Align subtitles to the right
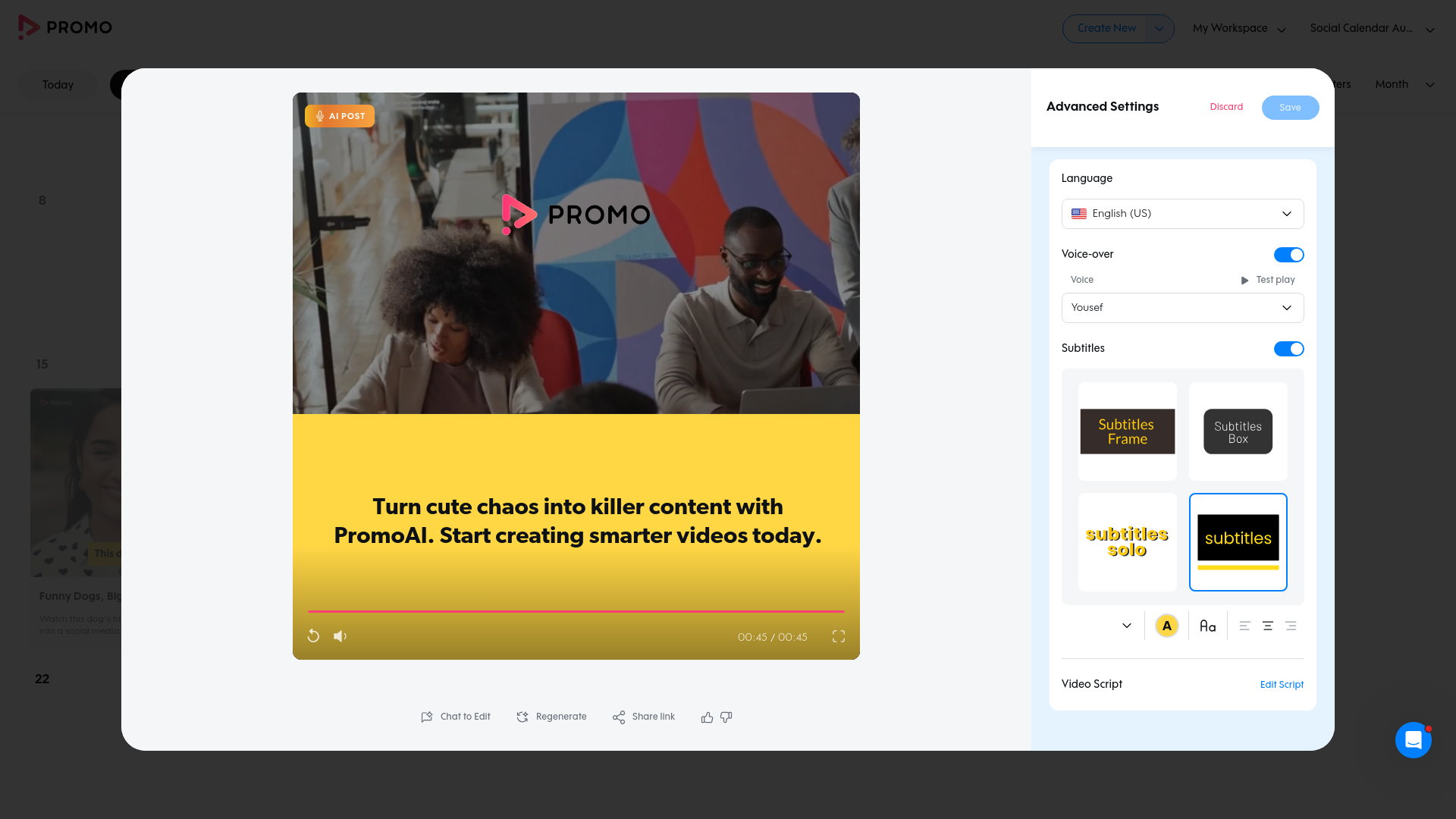The height and width of the screenshot is (819, 1456). click(x=1291, y=626)
